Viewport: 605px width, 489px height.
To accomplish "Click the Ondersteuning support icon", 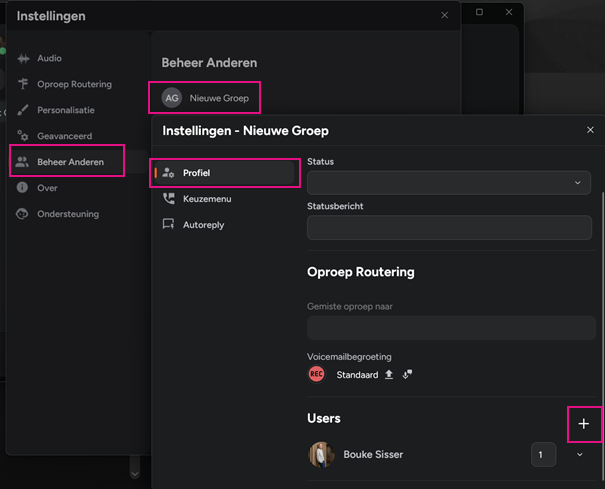I will (22, 213).
